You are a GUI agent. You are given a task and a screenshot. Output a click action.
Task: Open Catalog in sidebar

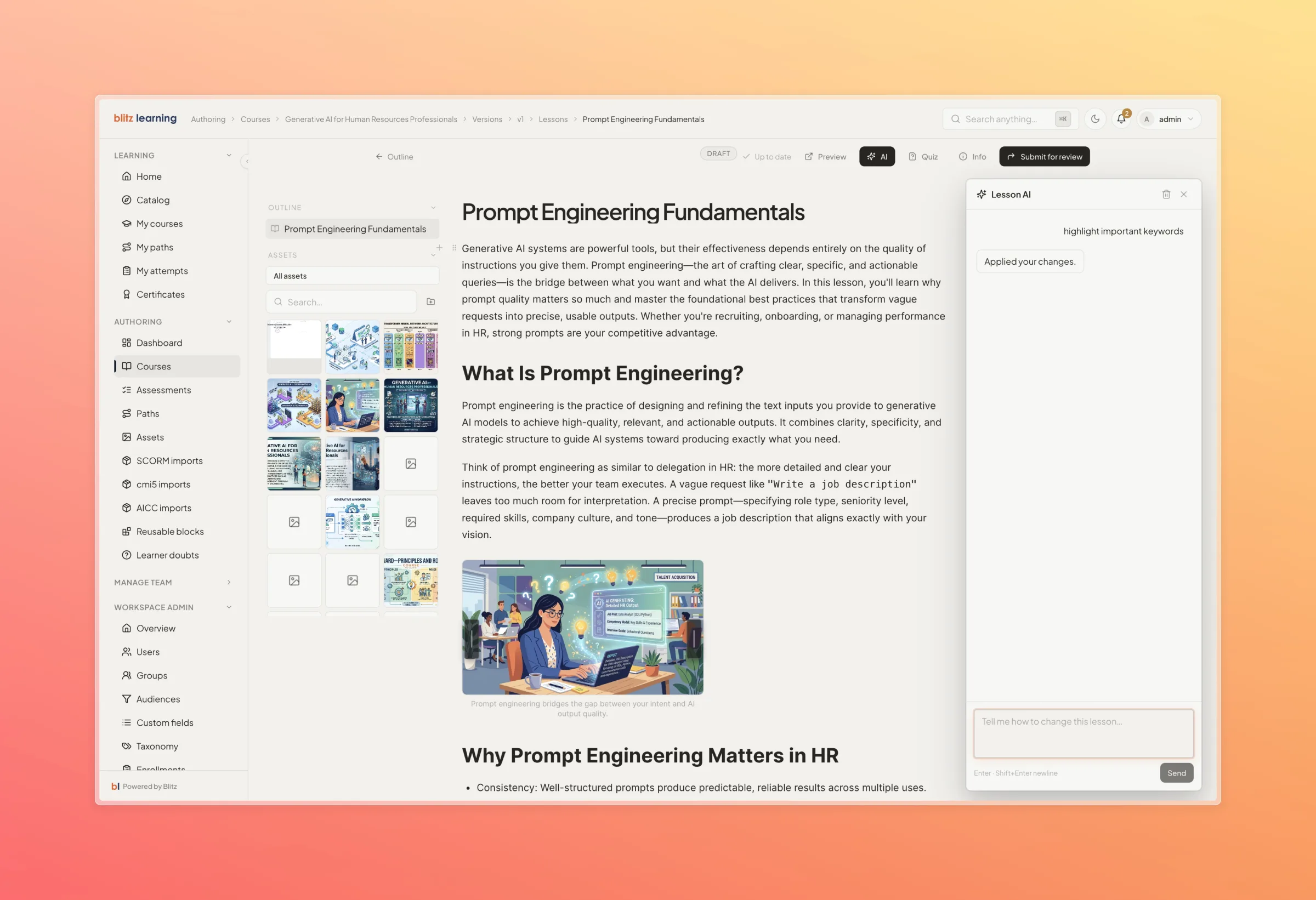[177, 201]
